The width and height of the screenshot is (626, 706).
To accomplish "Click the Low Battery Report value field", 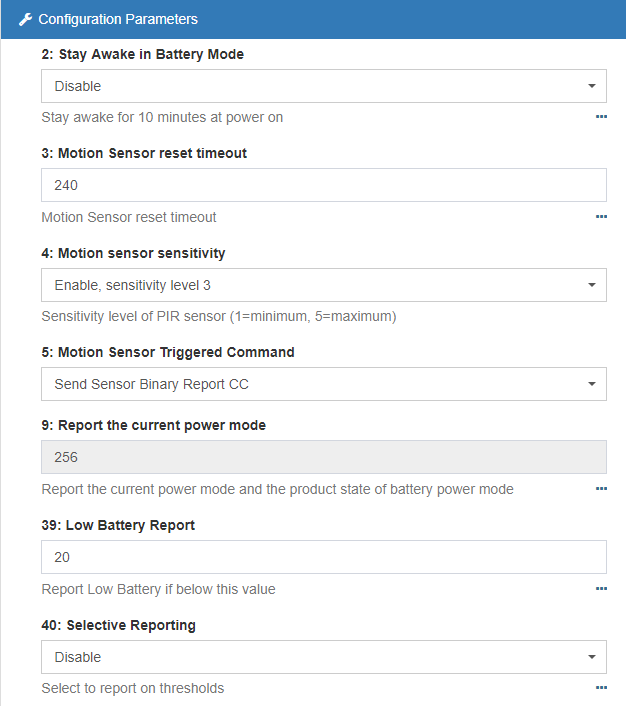I will click(x=323, y=557).
